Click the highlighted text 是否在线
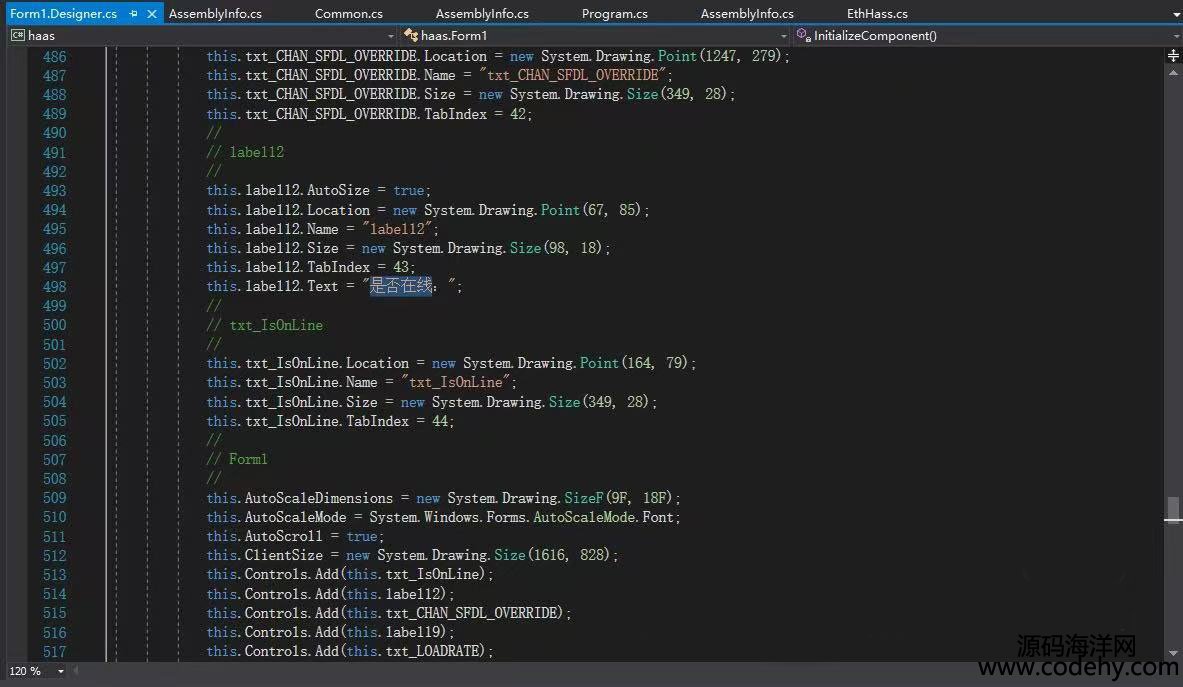 point(401,286)
